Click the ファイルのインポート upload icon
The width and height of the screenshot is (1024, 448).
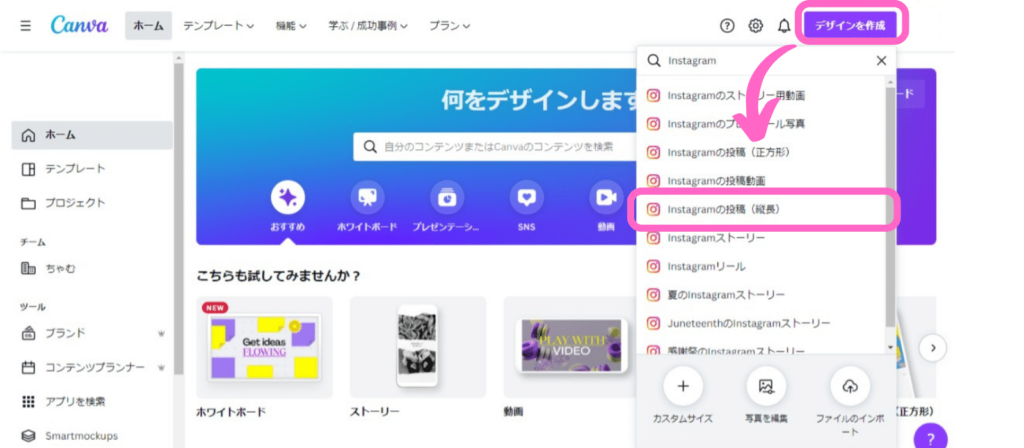coord(850,387)
